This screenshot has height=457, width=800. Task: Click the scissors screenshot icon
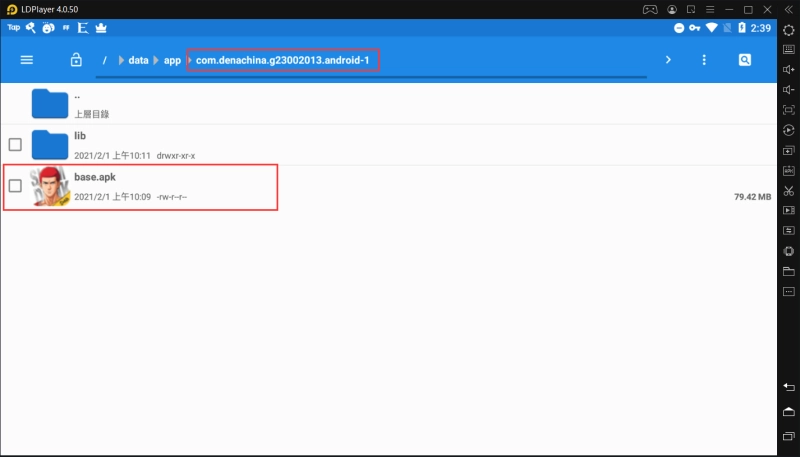tap(788, 191)
